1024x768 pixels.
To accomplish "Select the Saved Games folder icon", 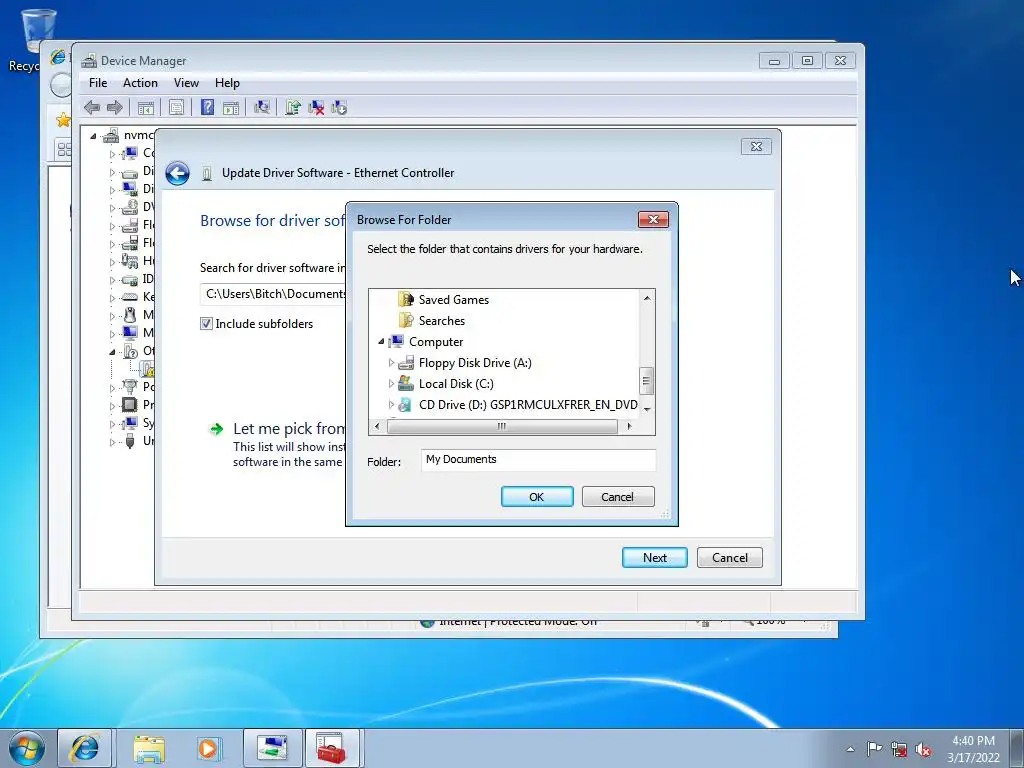I will coord(406,300).
